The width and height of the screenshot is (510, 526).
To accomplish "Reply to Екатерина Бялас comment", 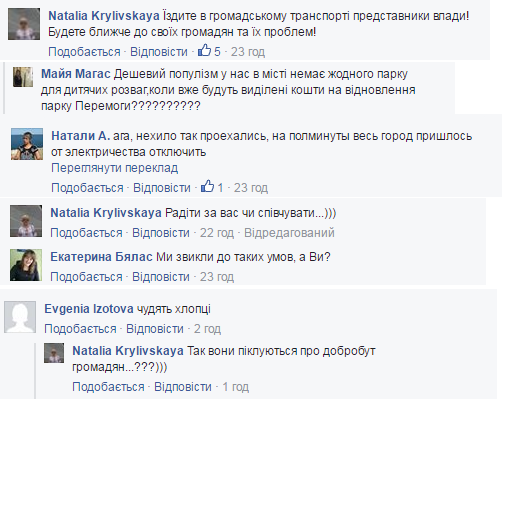I will coord(161,277).
